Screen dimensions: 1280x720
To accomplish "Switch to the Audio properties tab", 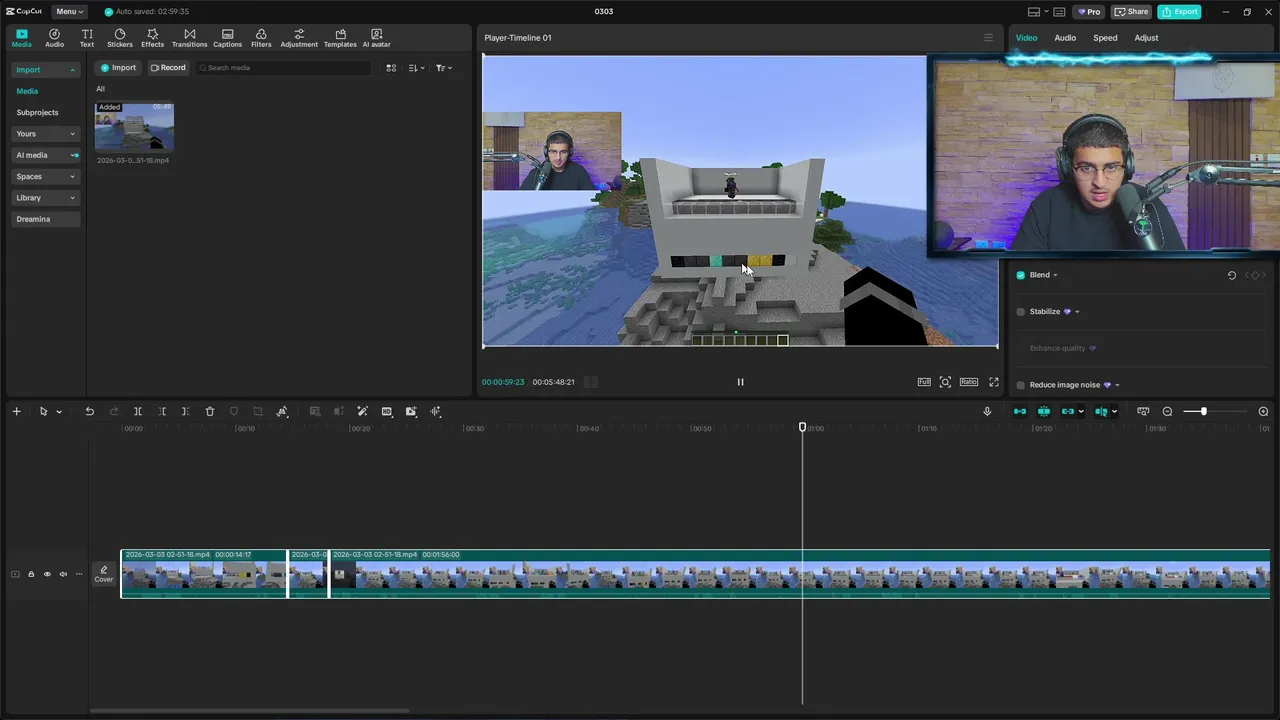I will pyautogui.click(x=1065, y=38).
